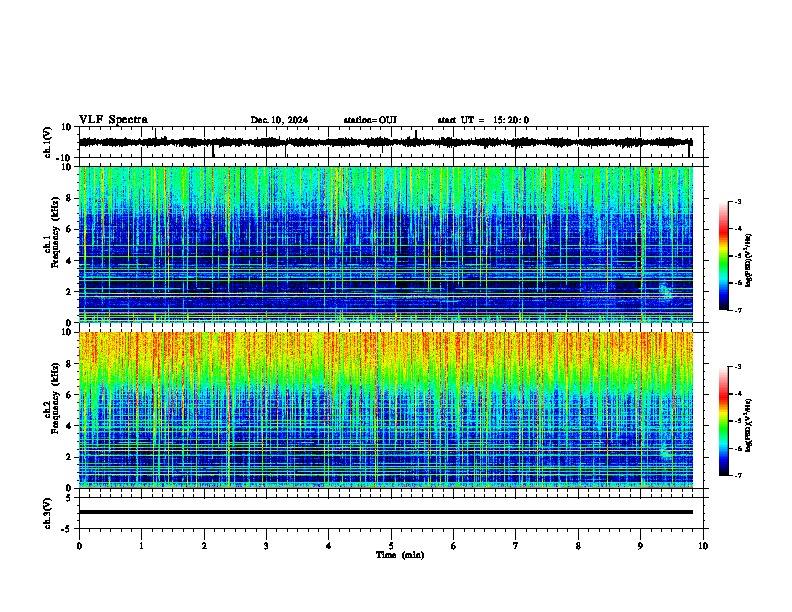Click the ch.2 frequency tick label "2"
This screenshot has height=612, width=792.
click(x=70, y=457)
